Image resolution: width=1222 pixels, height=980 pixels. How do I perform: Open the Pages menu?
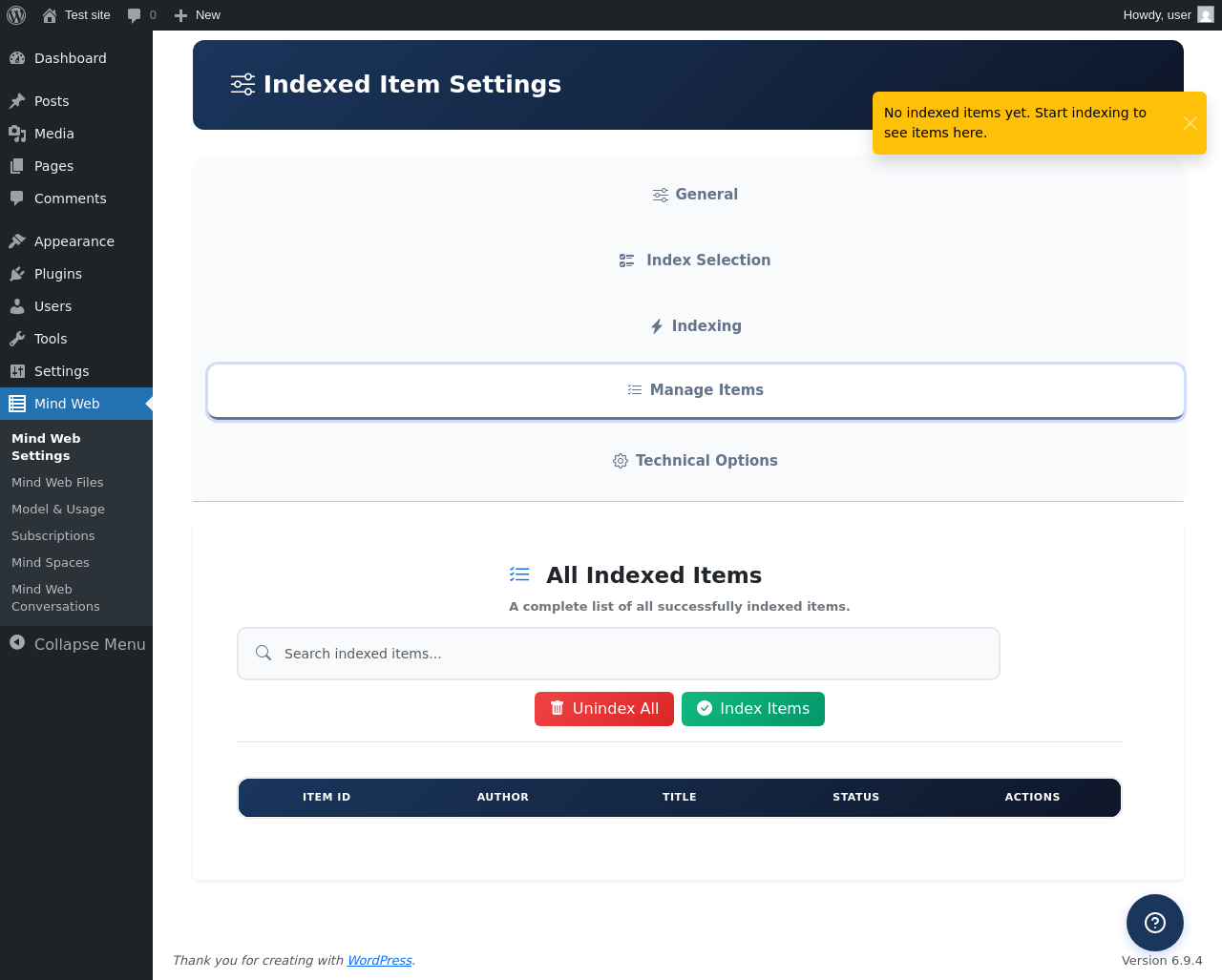coord(76,166)
